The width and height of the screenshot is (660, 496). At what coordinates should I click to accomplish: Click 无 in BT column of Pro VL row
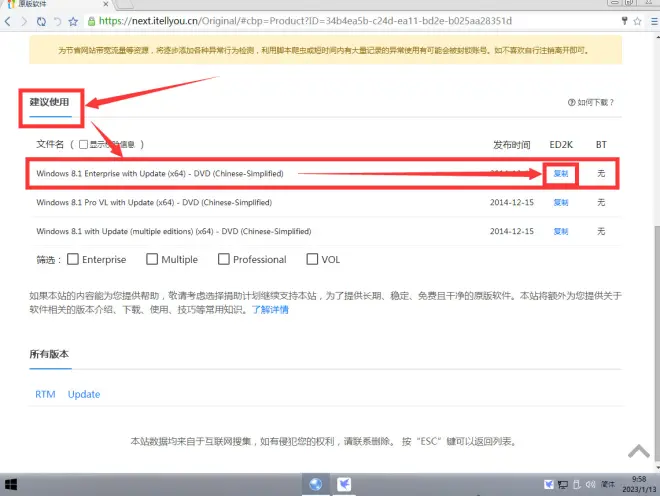(x=601, y=203)
